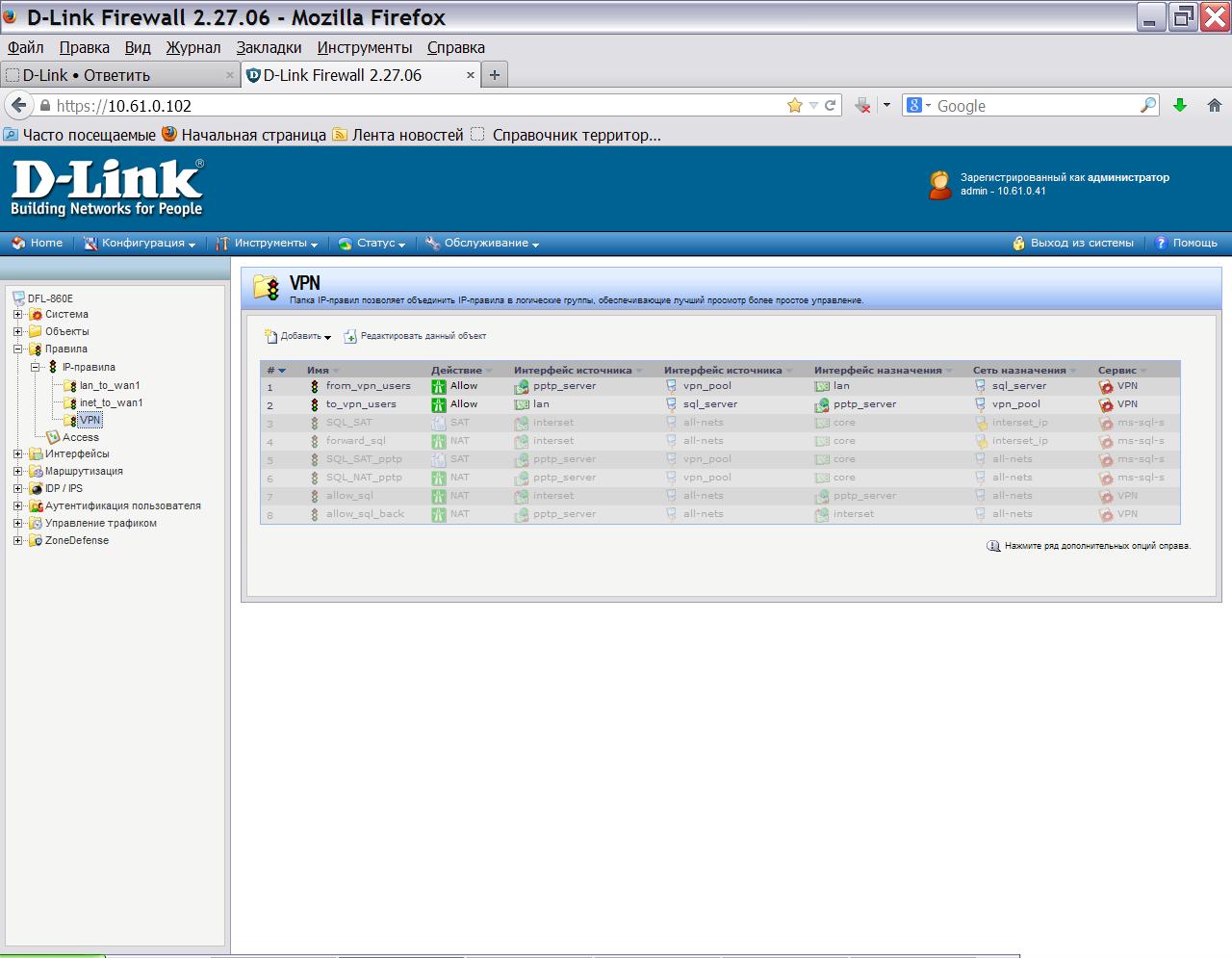Expand the Интерфейсы tree node
The width and height of the screenshot is (1232, 958).
pyautogui.click(x=17, y=454)
